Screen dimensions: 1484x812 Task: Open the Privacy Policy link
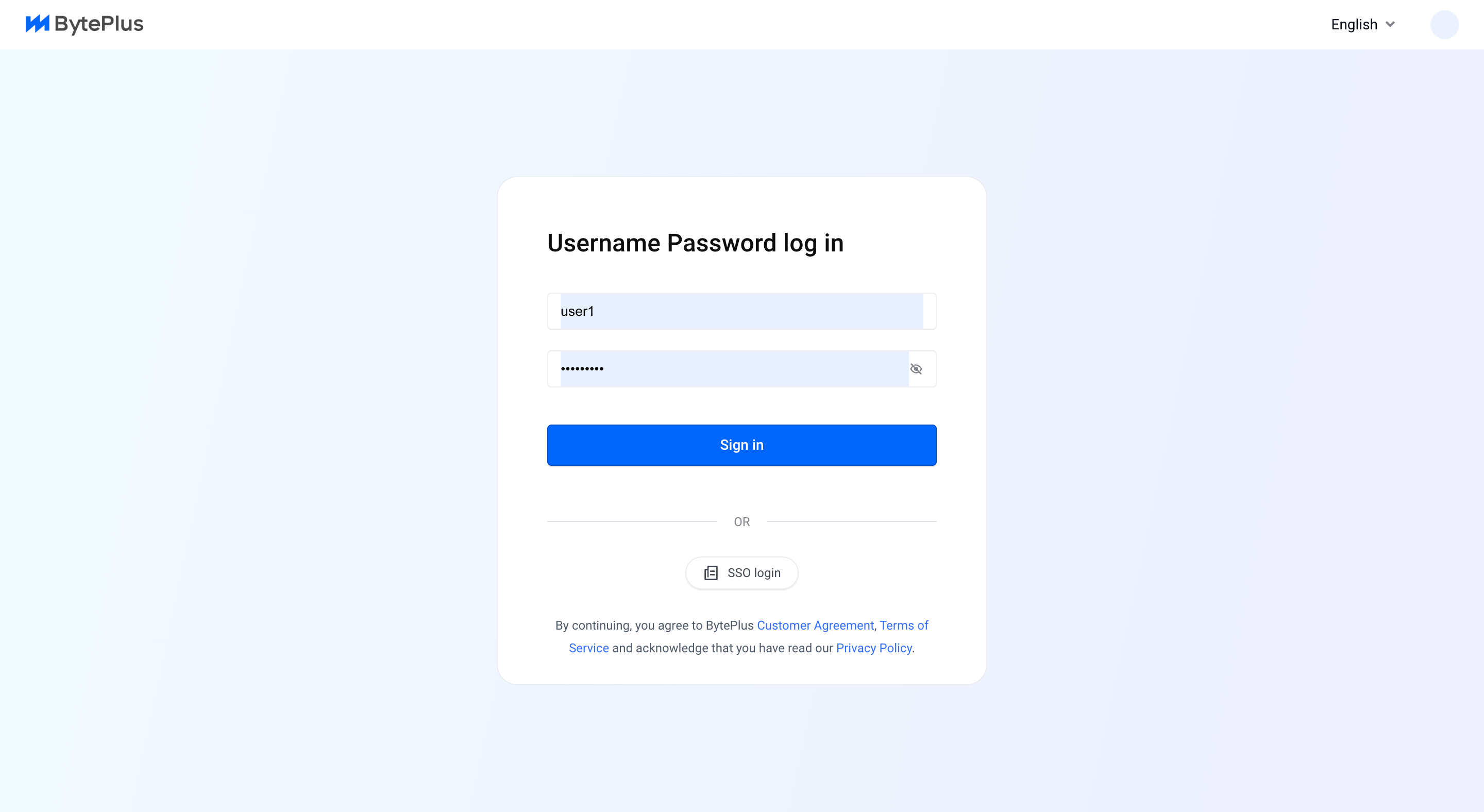874,648
